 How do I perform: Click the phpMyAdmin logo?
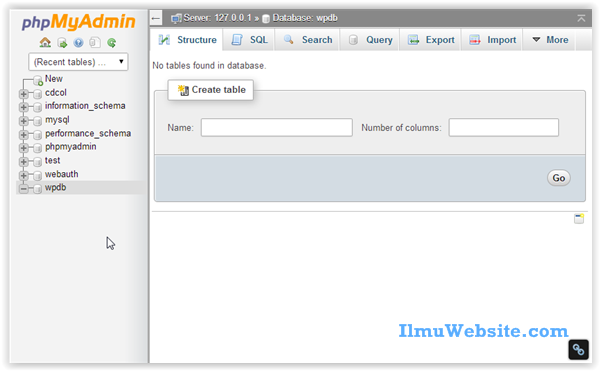point(78,22)
